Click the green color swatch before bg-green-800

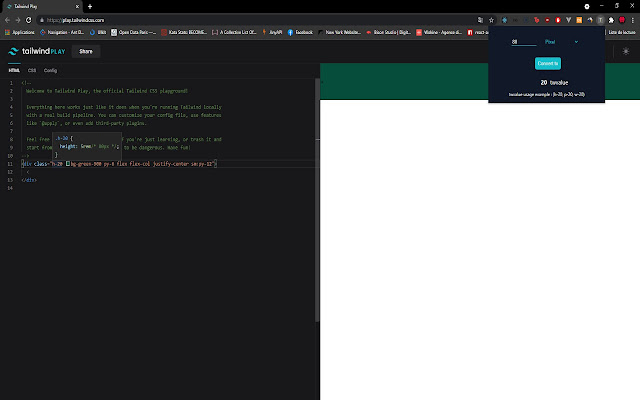point(68,164)
